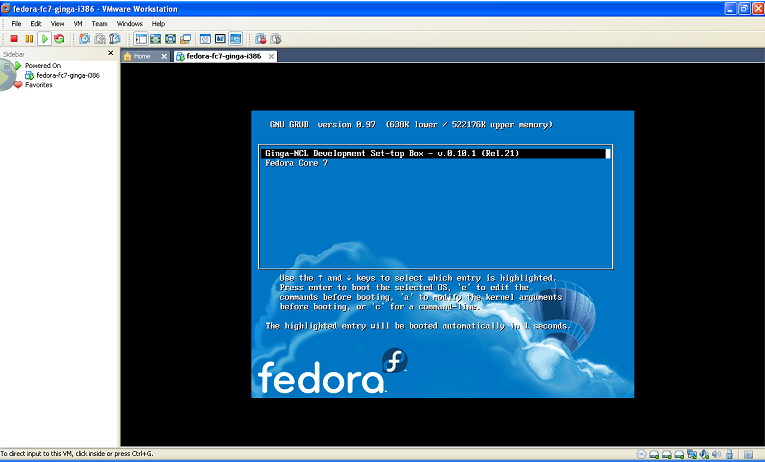Select Favorites in the sidebar

click(39, 85)
